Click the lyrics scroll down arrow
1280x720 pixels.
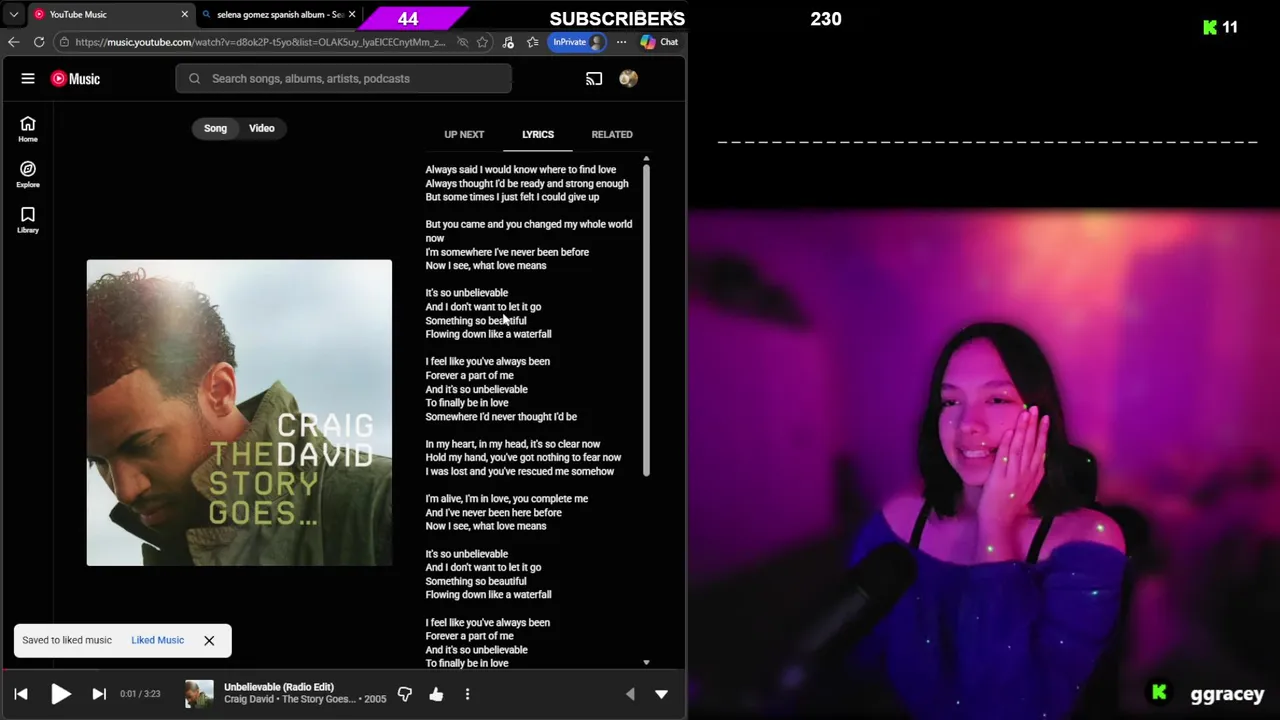coord(646,662)
